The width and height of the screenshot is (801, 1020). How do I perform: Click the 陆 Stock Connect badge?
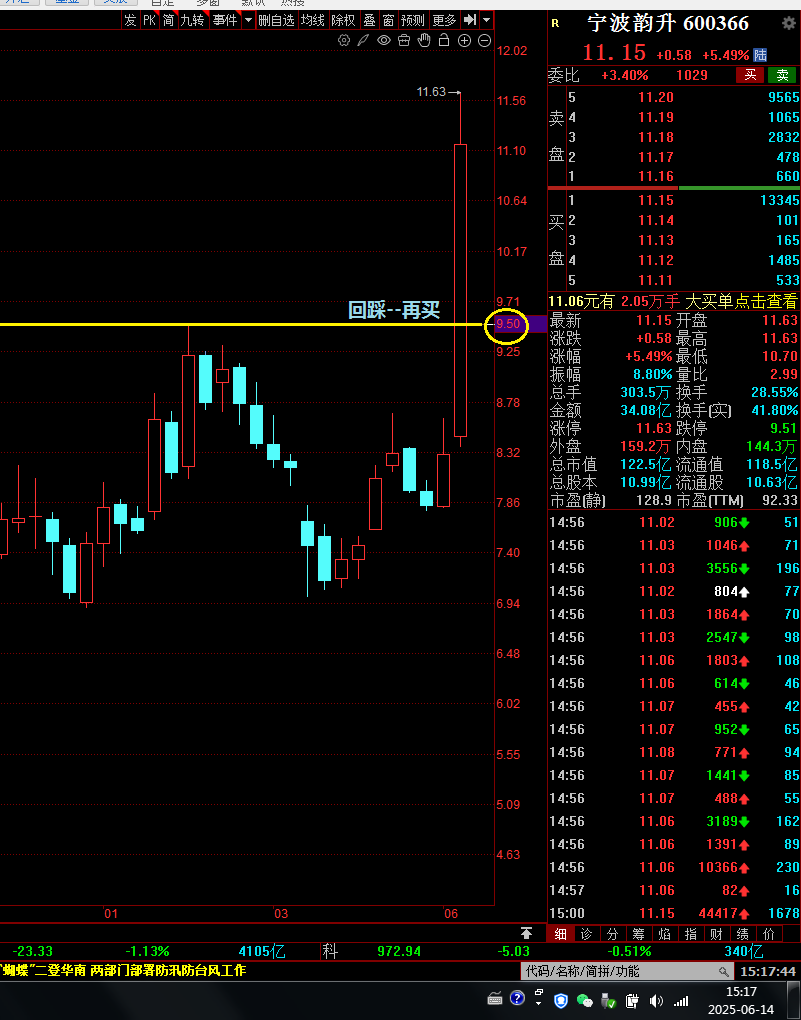pos(760,55)
